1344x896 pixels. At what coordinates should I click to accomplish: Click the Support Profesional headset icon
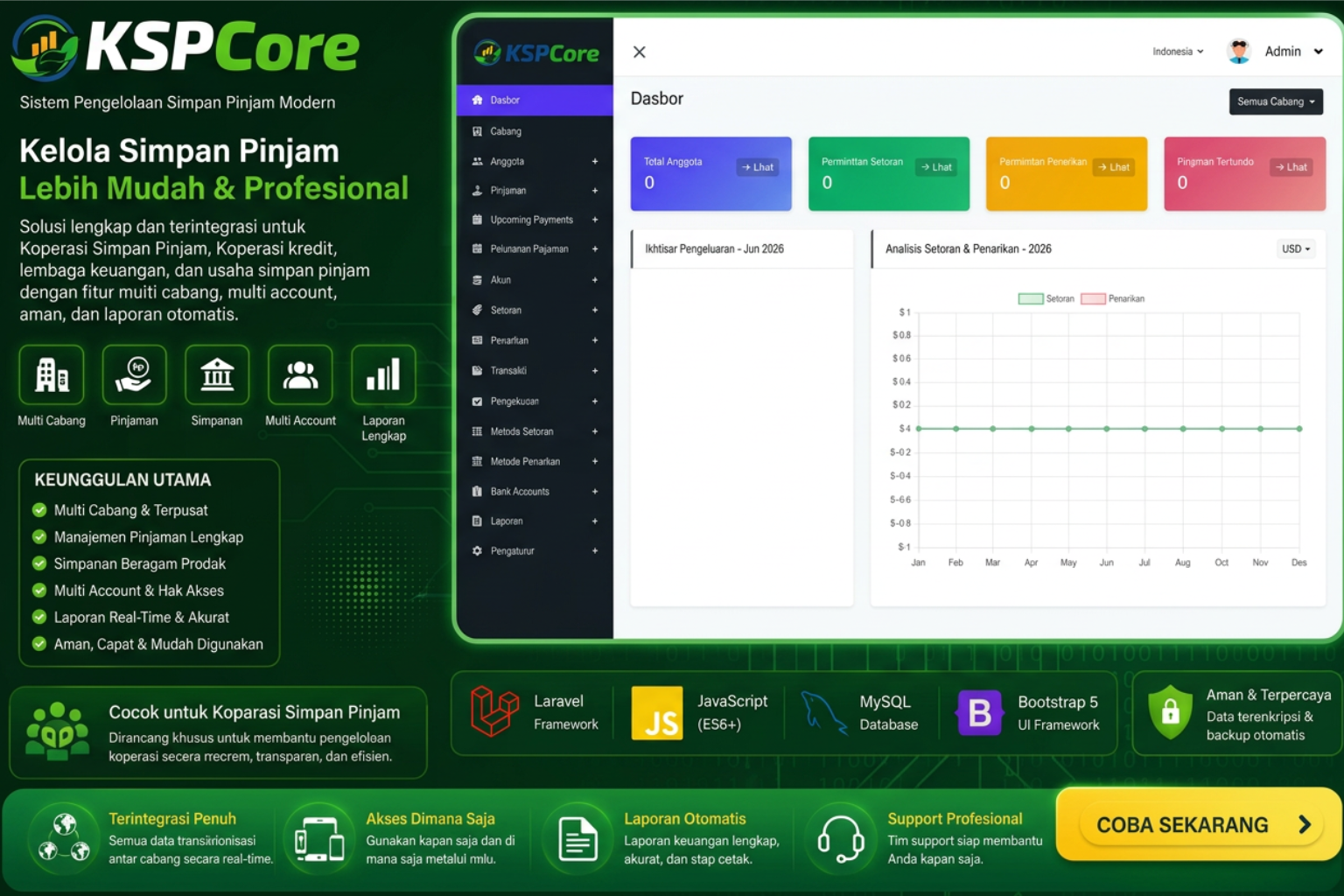pyautogui.click(x=840, y=839)
